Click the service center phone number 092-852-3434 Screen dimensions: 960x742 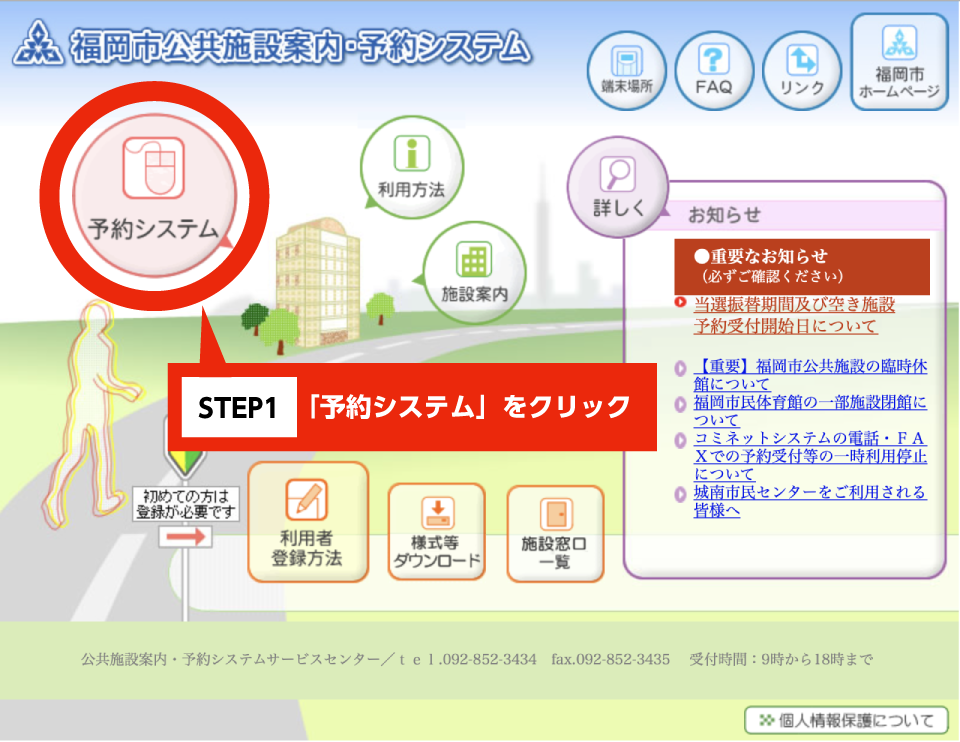(x=489, y=659)
